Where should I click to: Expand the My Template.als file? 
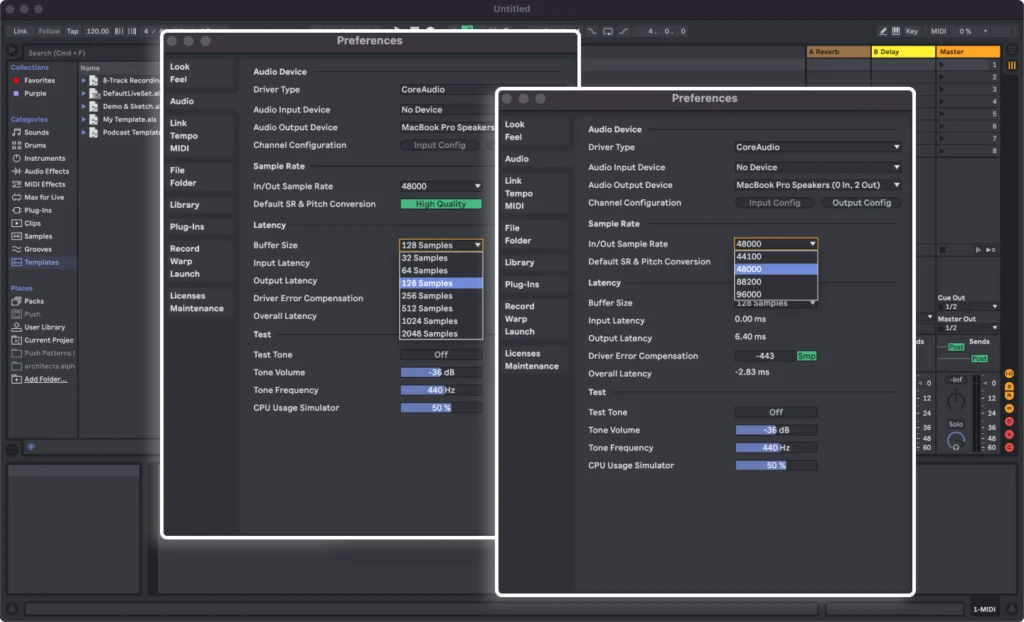pos(84,120)
